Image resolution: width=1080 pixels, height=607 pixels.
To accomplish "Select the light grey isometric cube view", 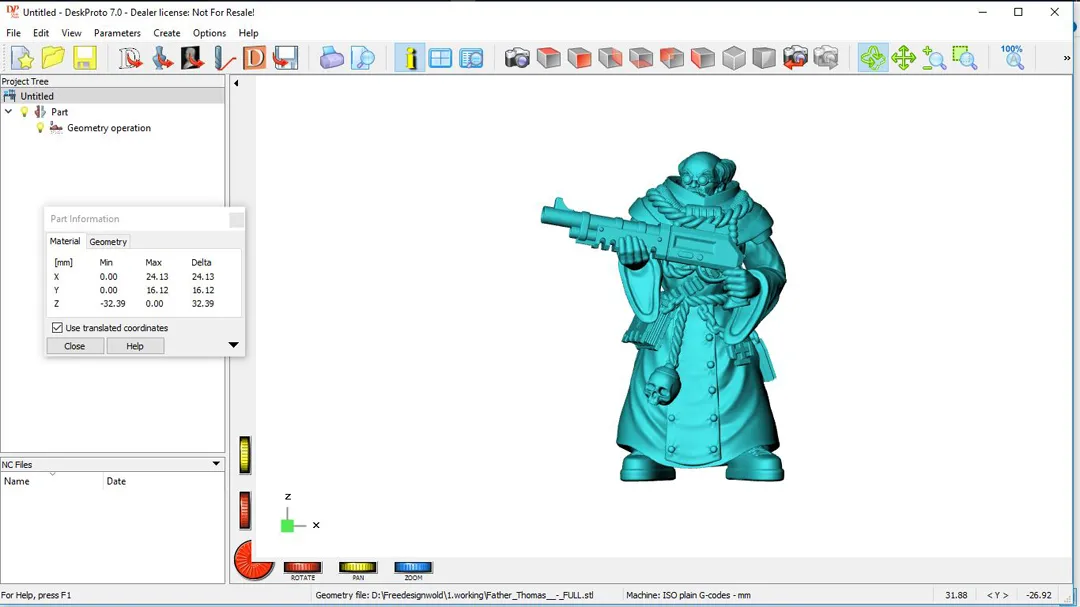I will [734, 58].
